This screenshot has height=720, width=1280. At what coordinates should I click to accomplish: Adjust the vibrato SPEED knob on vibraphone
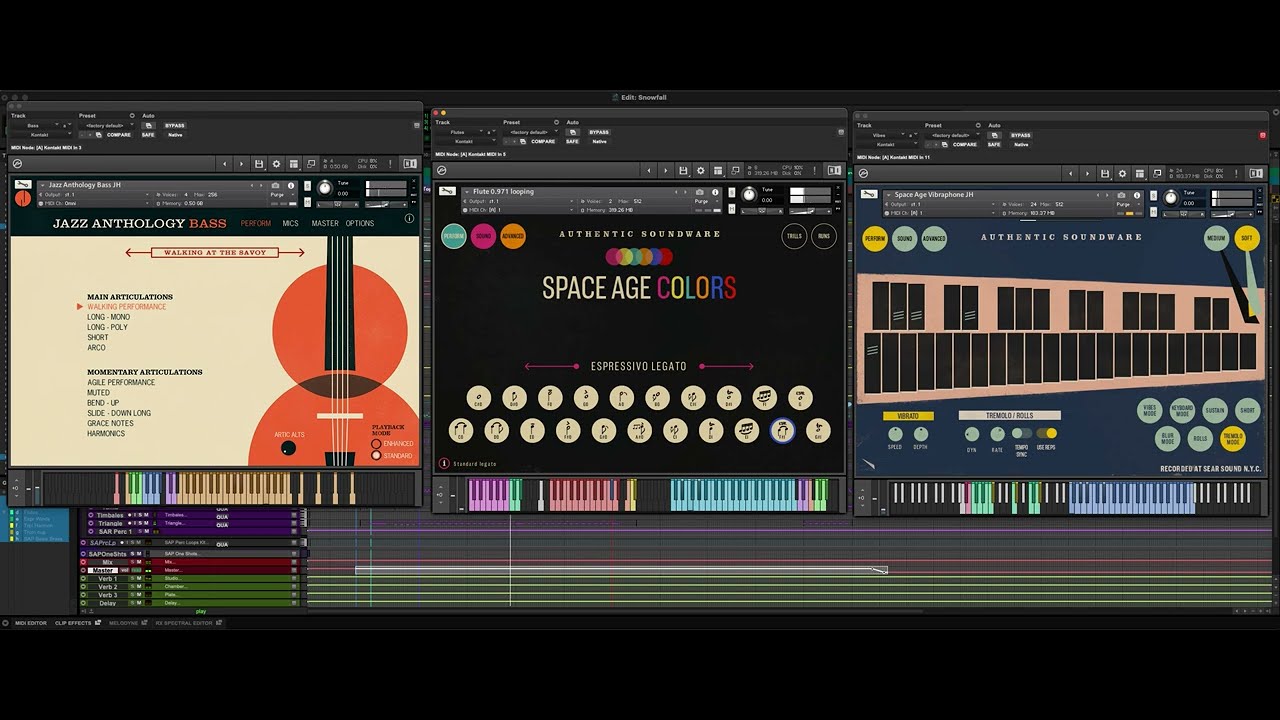(895, 434)
